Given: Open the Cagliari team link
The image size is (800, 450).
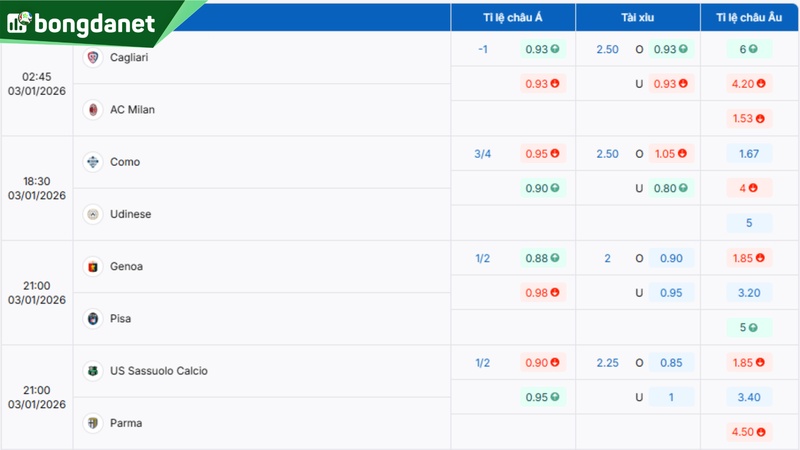Looking at the screenshot, I should tap(129, 58).
